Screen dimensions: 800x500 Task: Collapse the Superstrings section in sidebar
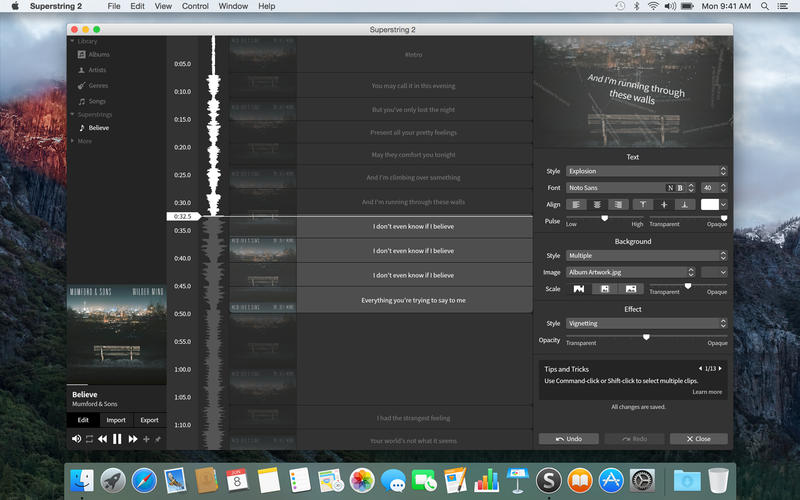[x=72, y=114]
